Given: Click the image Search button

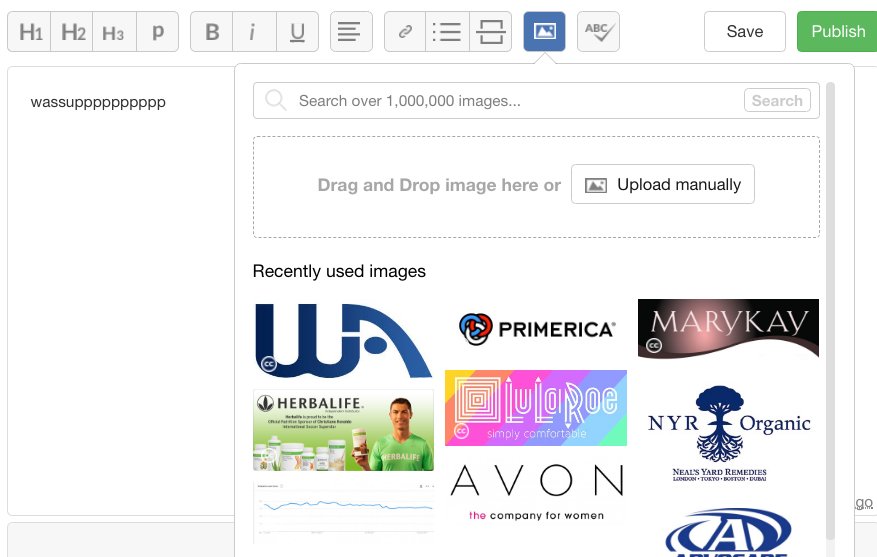Looking at the screenshot, I should click(777, 101).
